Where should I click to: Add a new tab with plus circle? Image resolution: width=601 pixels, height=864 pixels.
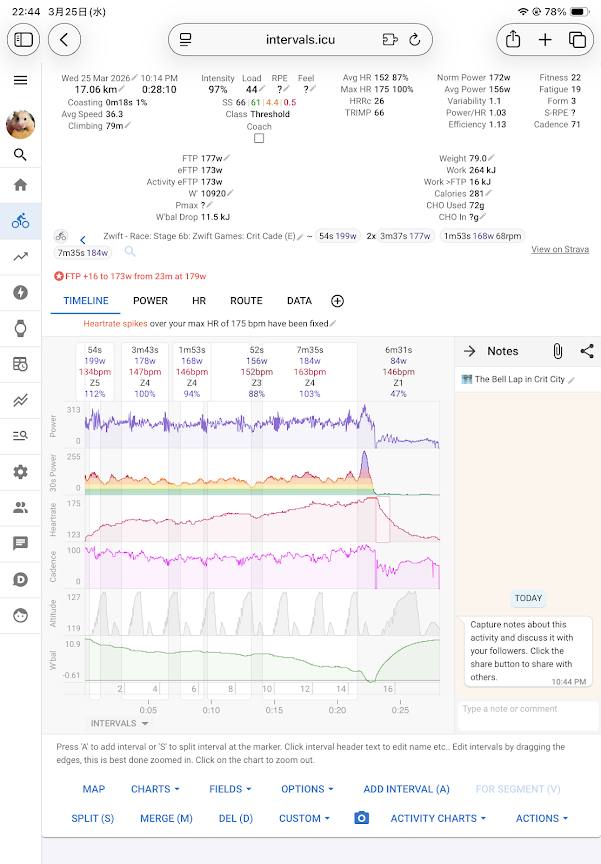tap(338, 301)
